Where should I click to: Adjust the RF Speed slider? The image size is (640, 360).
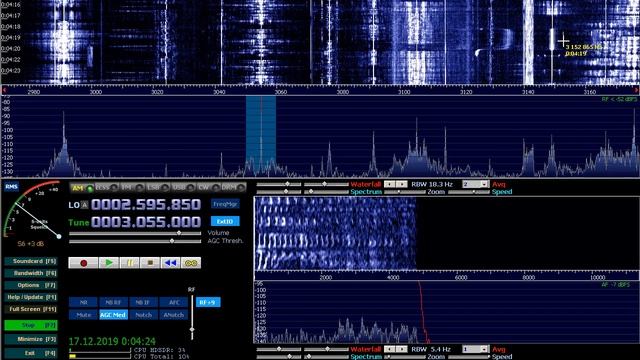(x=469, y=192)
